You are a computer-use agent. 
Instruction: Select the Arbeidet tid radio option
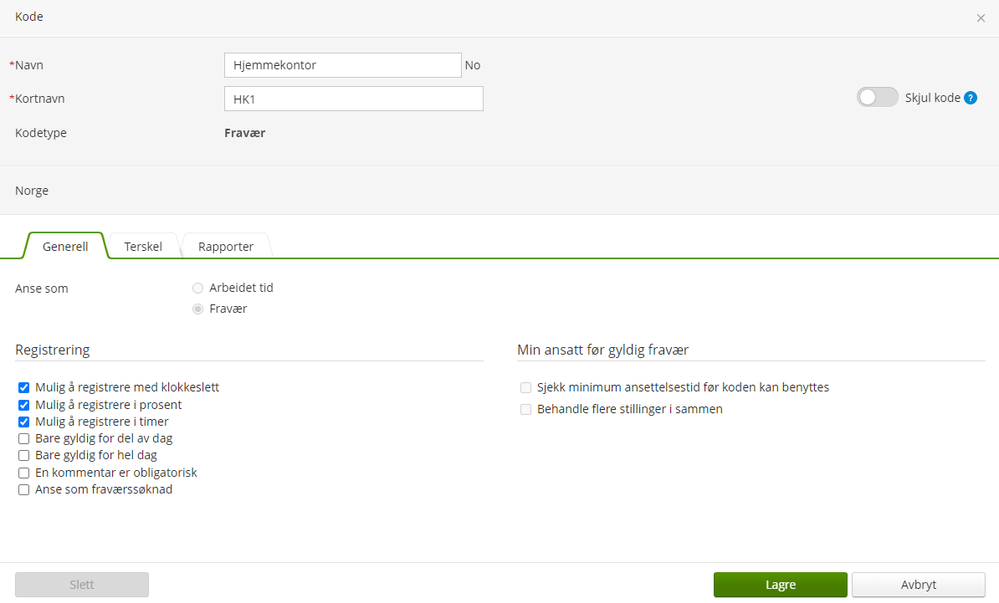pos(198,288)
